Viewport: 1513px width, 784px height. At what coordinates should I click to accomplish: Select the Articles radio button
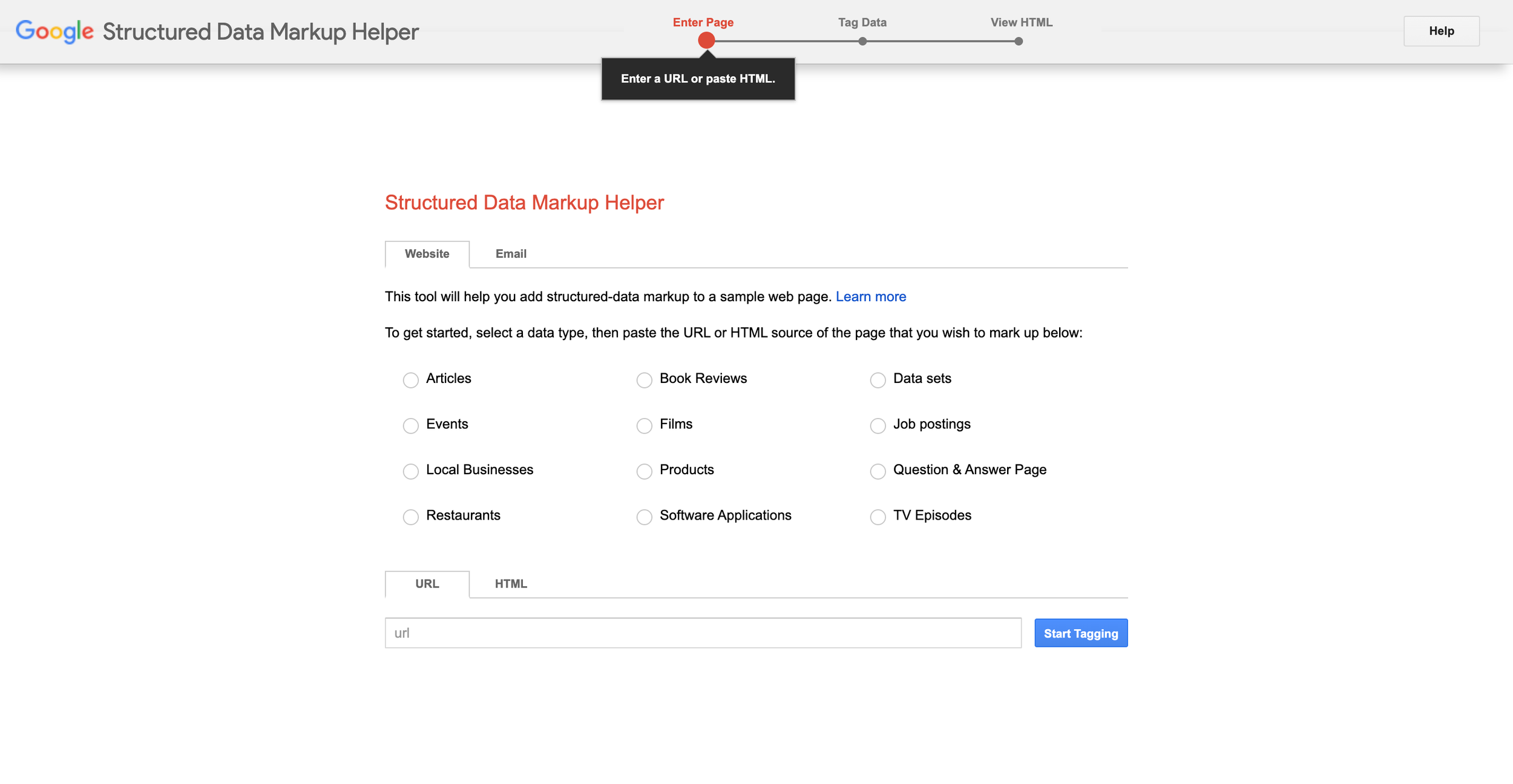click(x=411, y=380)
